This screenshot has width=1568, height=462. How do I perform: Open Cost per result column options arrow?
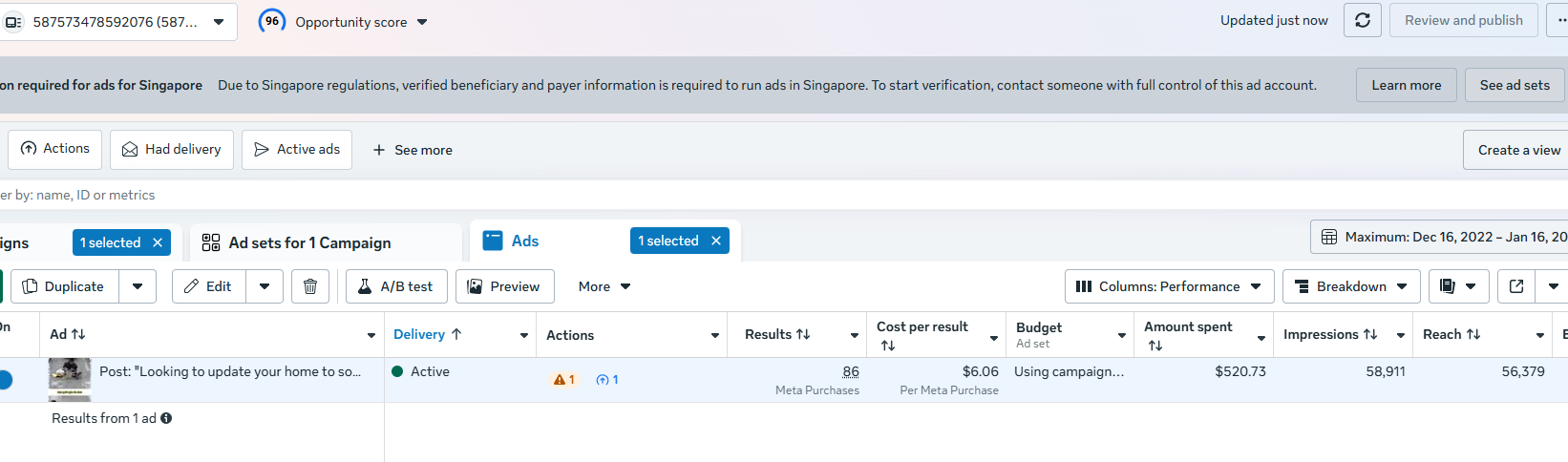click(x=994, y=338)
